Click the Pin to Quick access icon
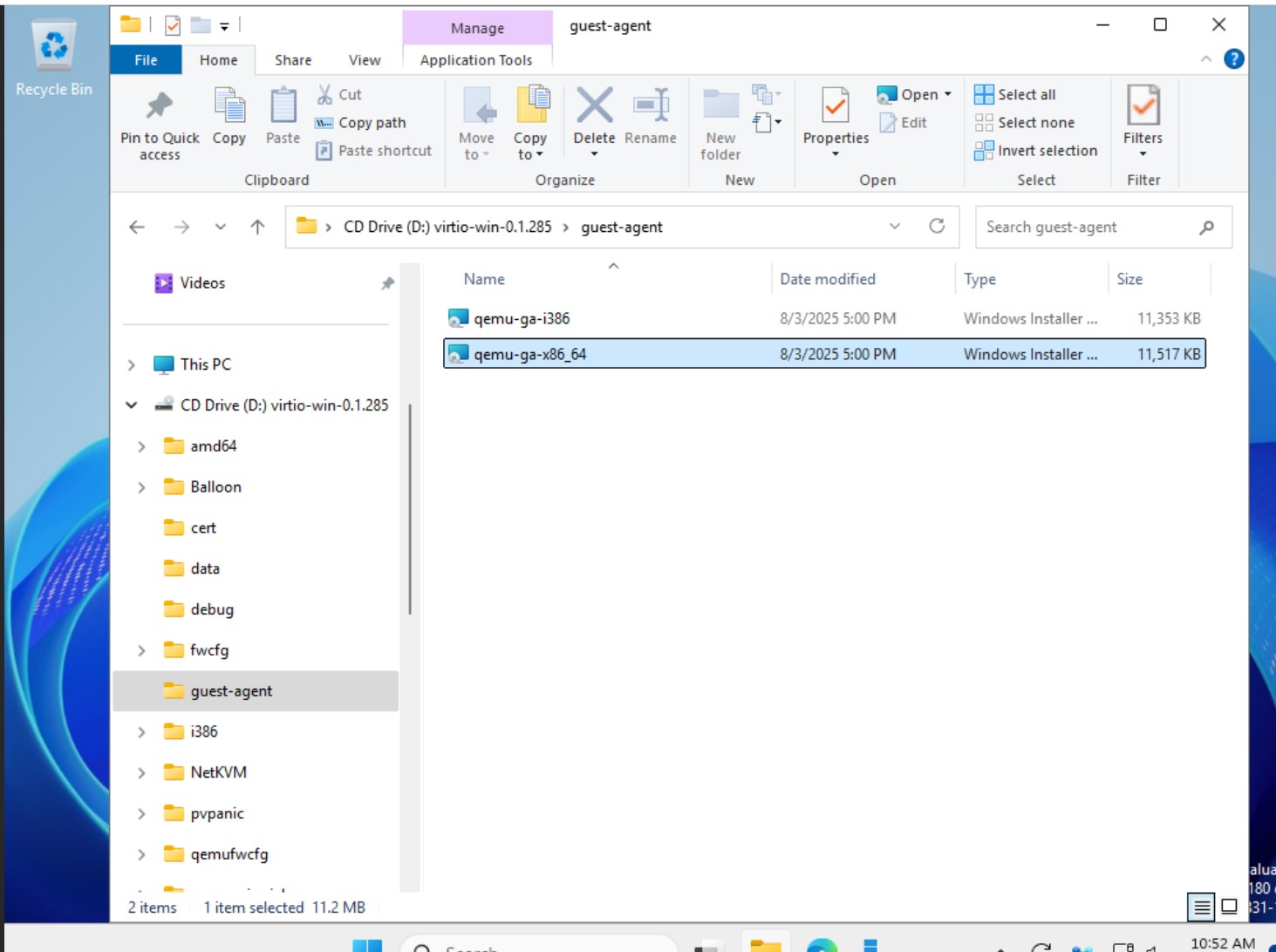The height and width of the screenshot is (952, 1276). point(160,107)
